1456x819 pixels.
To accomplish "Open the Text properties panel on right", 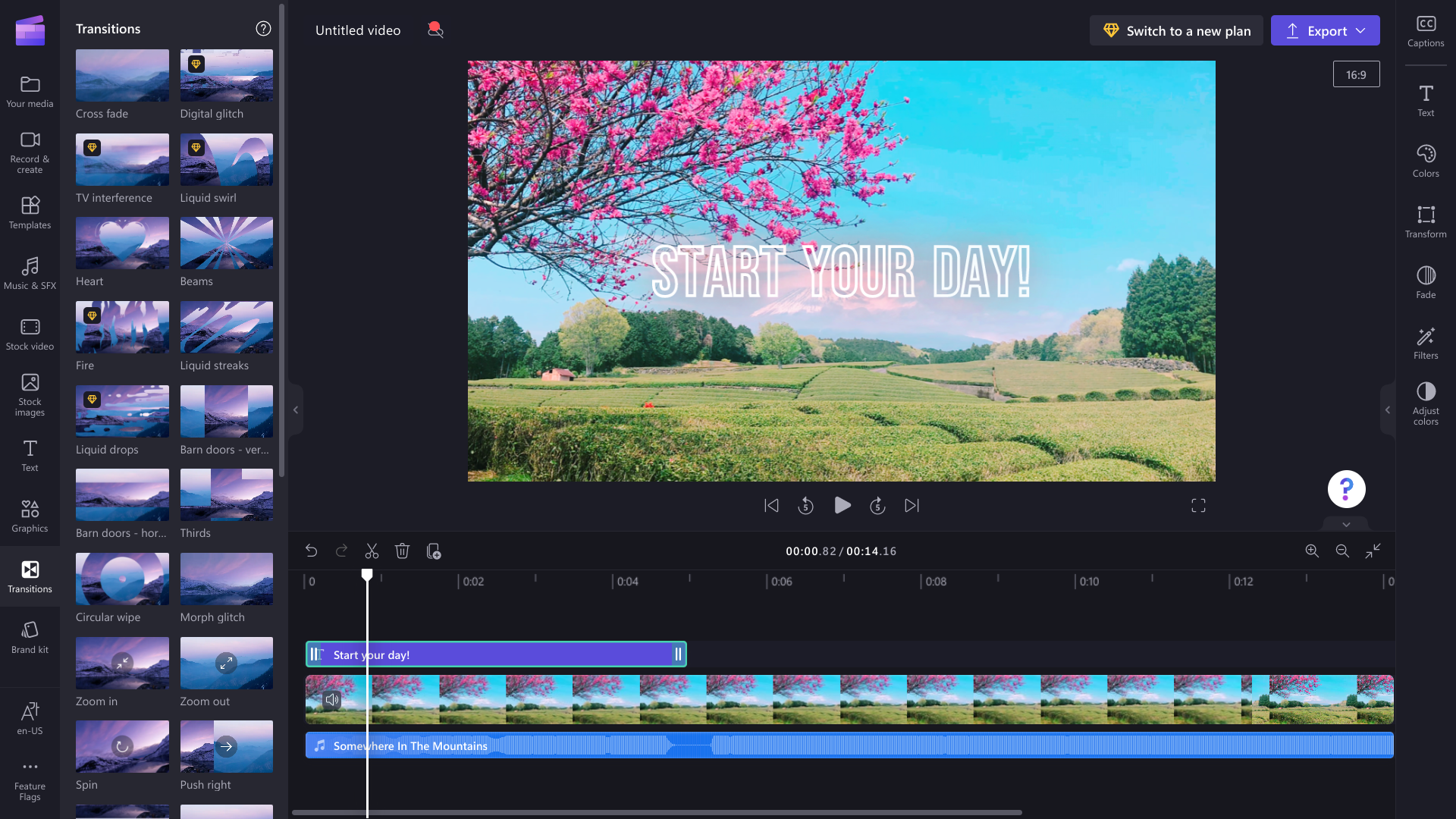I will 1426,100.
